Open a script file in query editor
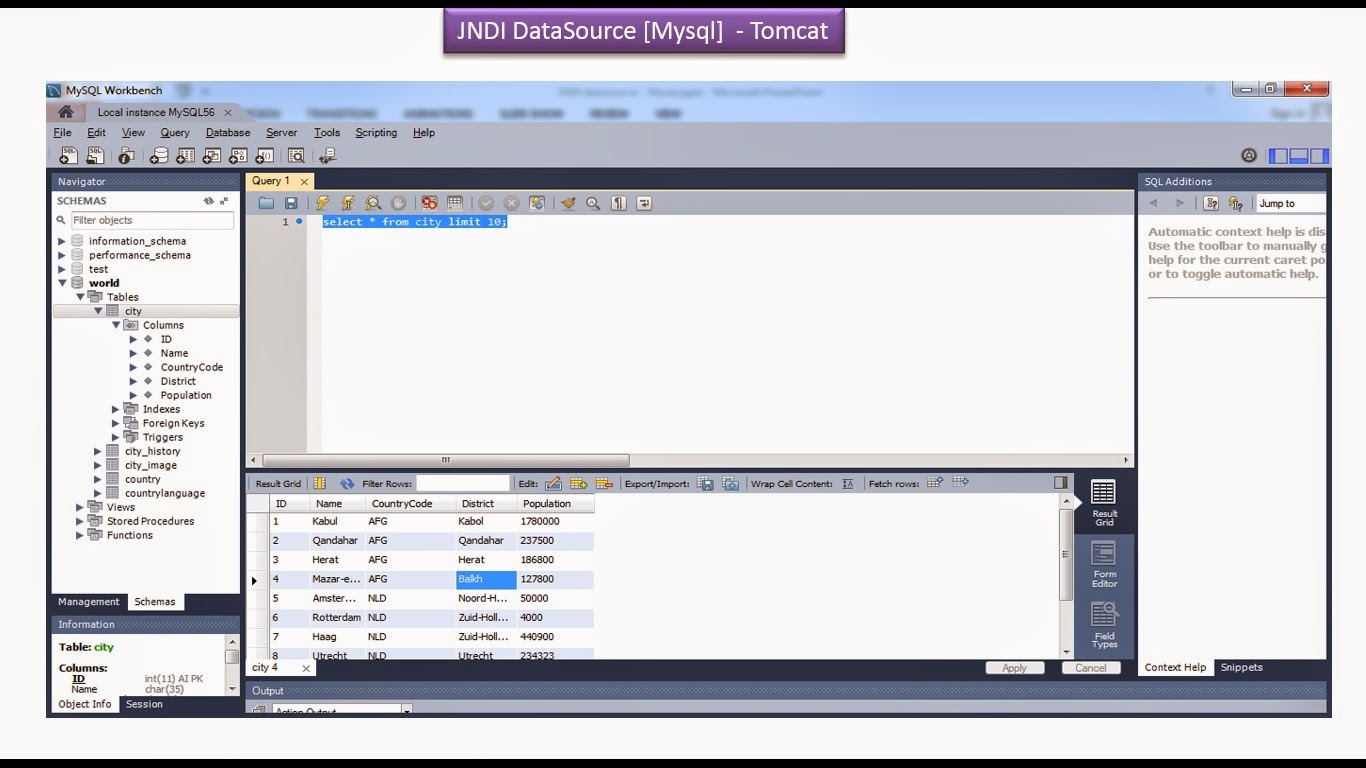Image resolution: width=1366 pixels, height=768 pixels. [266, 203]
